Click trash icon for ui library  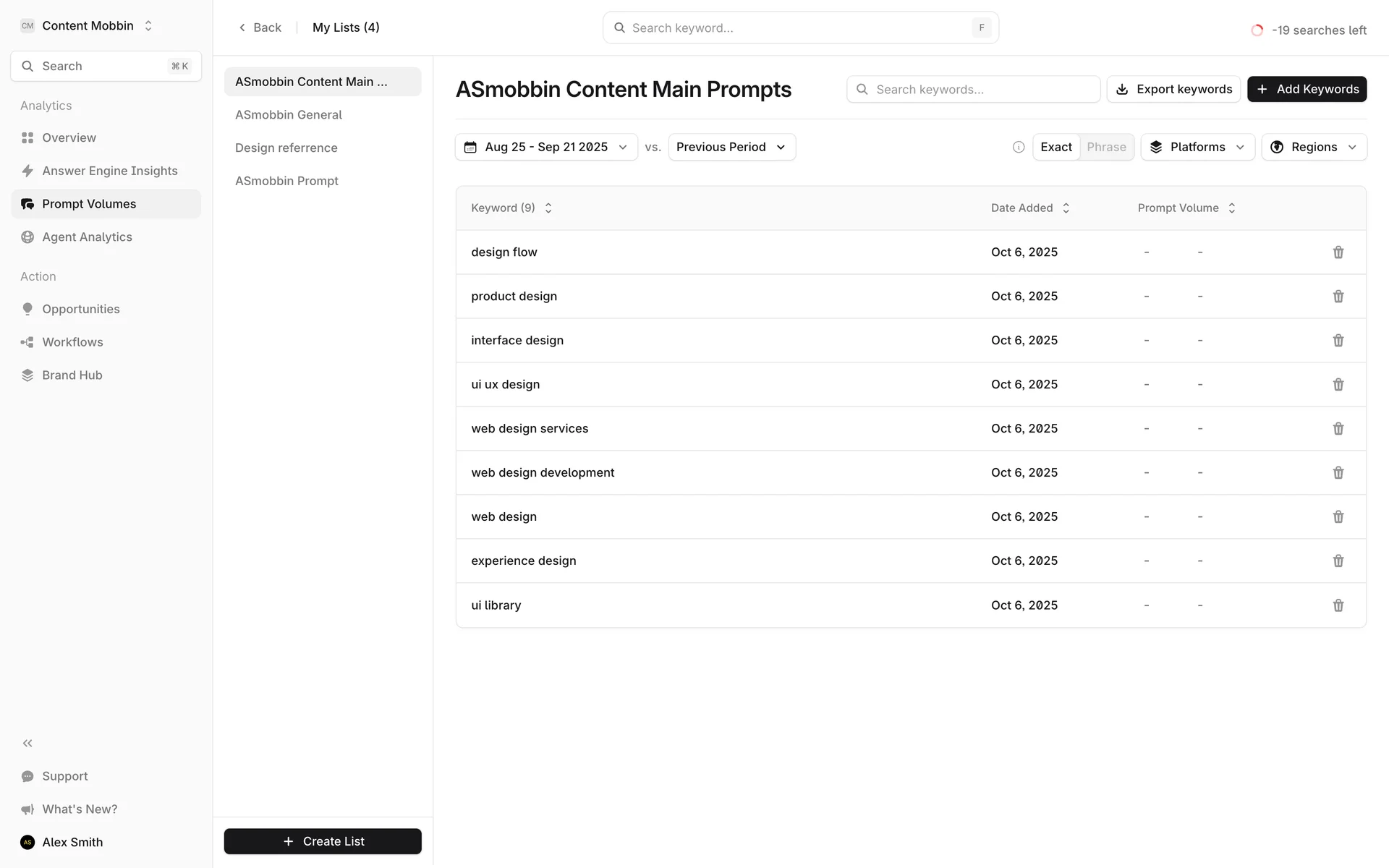click(1338, 605)
